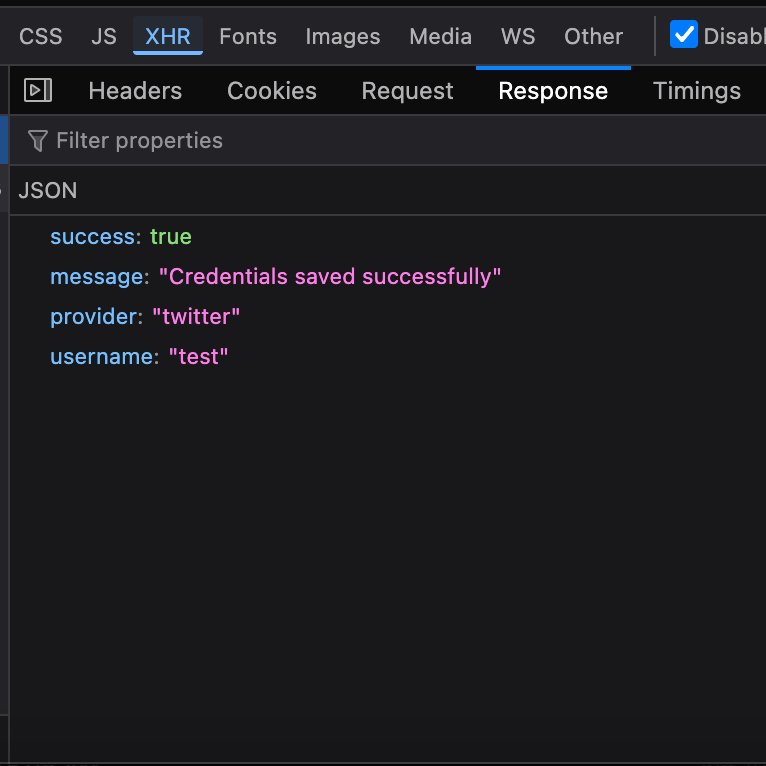Image resolution: width=766 pixels, height=766 pixels.
Task: Open the Cookies tab
Action: click(x=272, y=91)
